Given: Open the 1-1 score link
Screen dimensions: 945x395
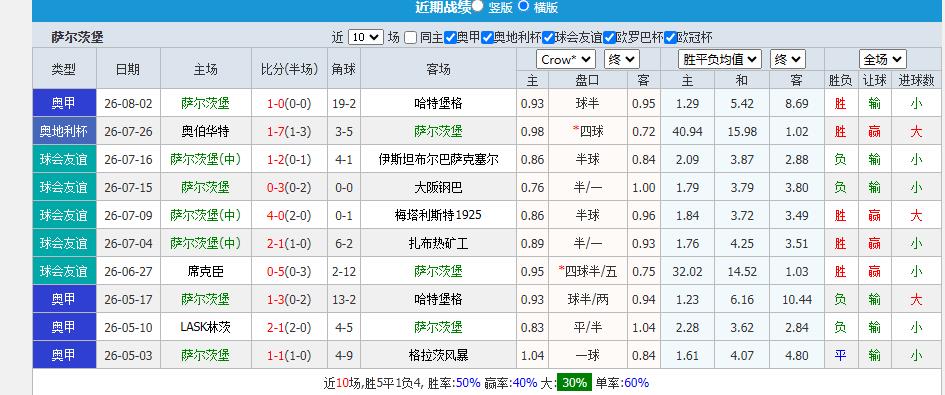Looking at the screenshot, I should (275, 355).
